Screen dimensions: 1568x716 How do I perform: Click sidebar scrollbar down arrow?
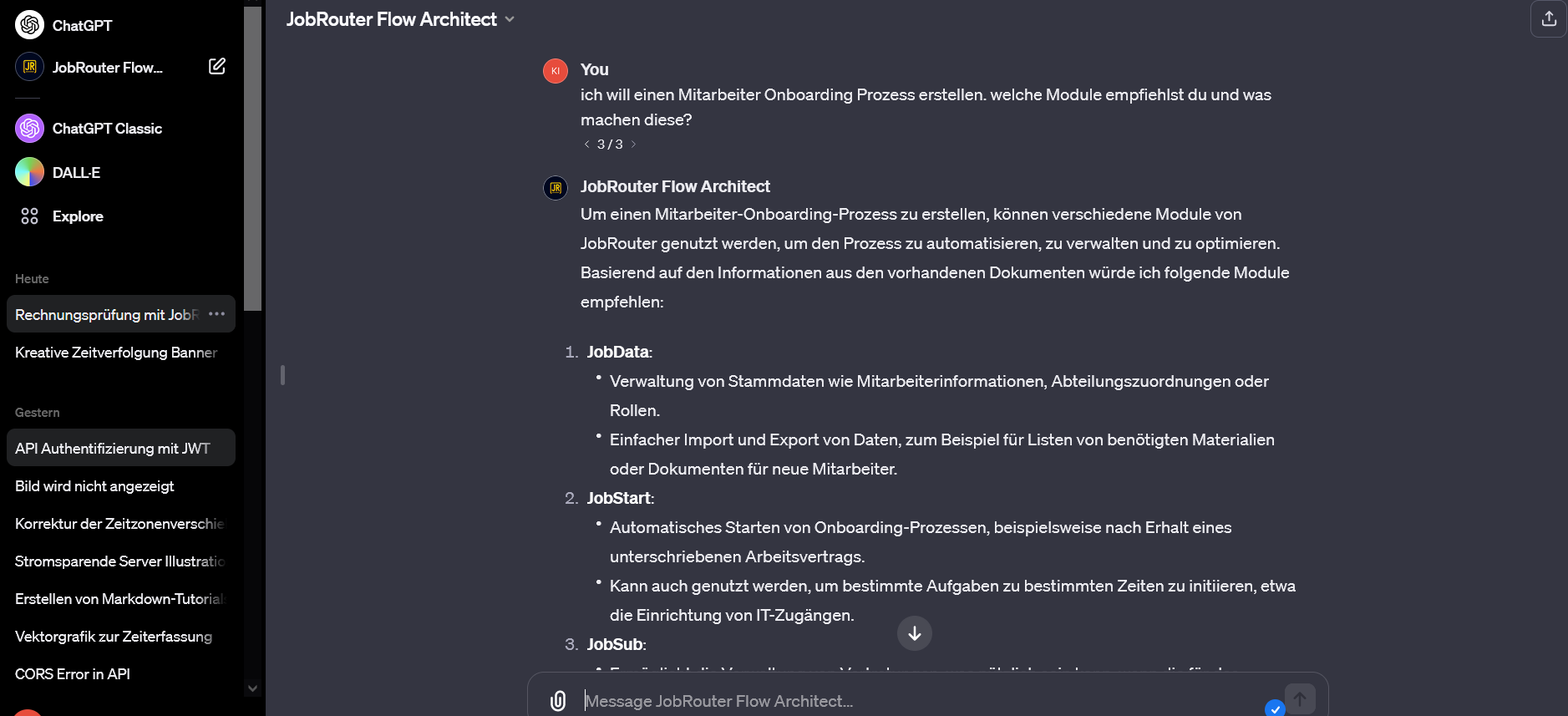(253, 688)
